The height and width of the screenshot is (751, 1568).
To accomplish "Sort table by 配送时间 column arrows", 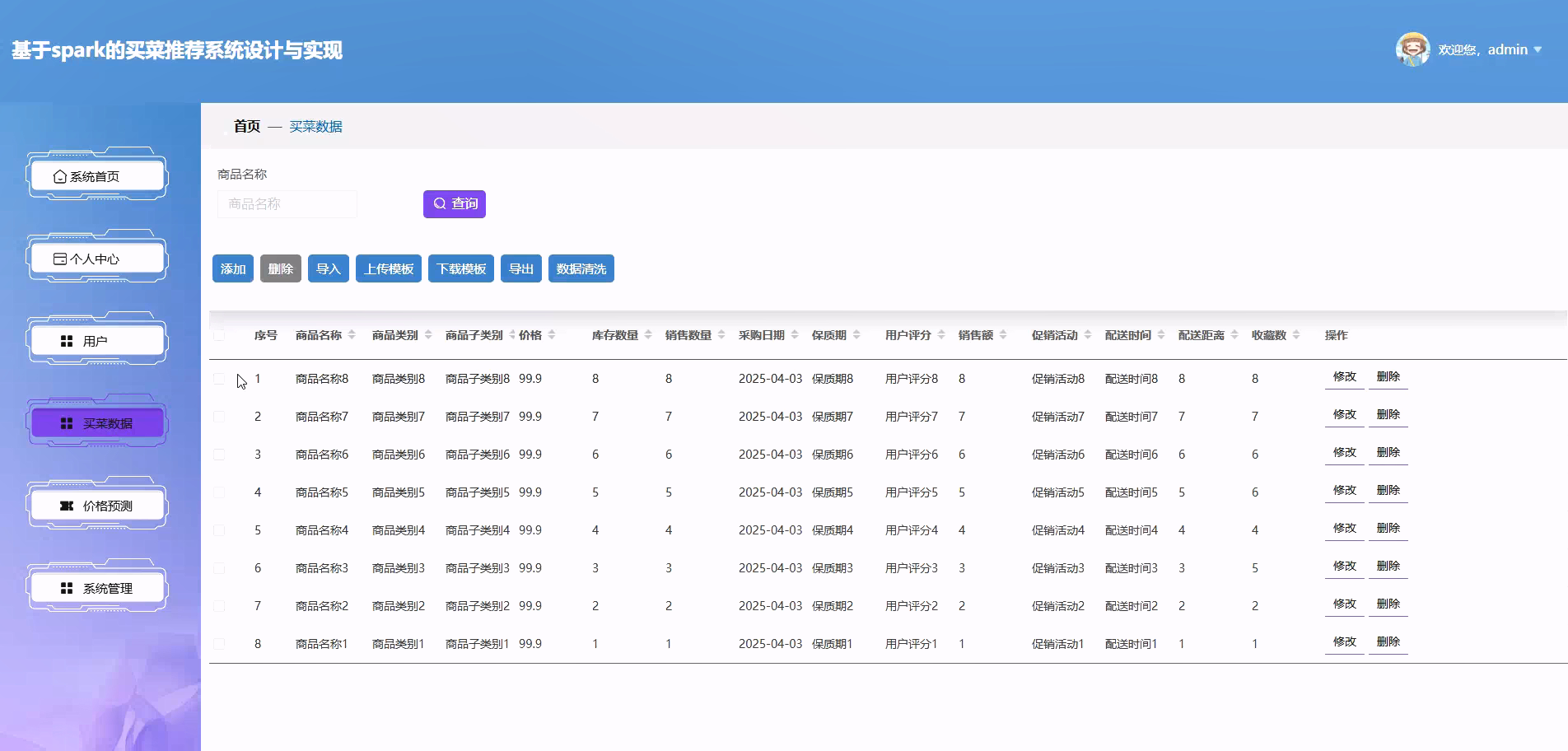I will 1161,335.
